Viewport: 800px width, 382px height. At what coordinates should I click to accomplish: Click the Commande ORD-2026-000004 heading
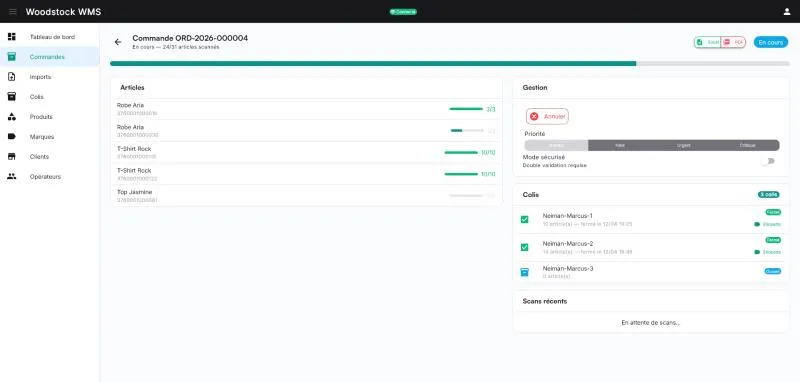tap(190, 38)
